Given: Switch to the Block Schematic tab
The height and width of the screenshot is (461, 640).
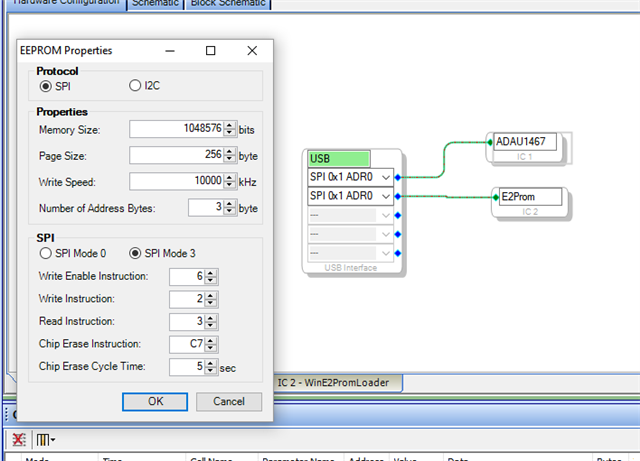Looking at the screenshot, I should (x=228, y=4).
